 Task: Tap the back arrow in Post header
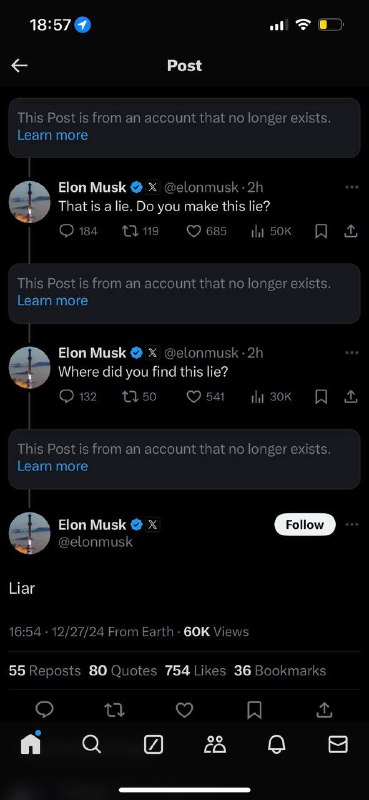click(x=19, y=65)
